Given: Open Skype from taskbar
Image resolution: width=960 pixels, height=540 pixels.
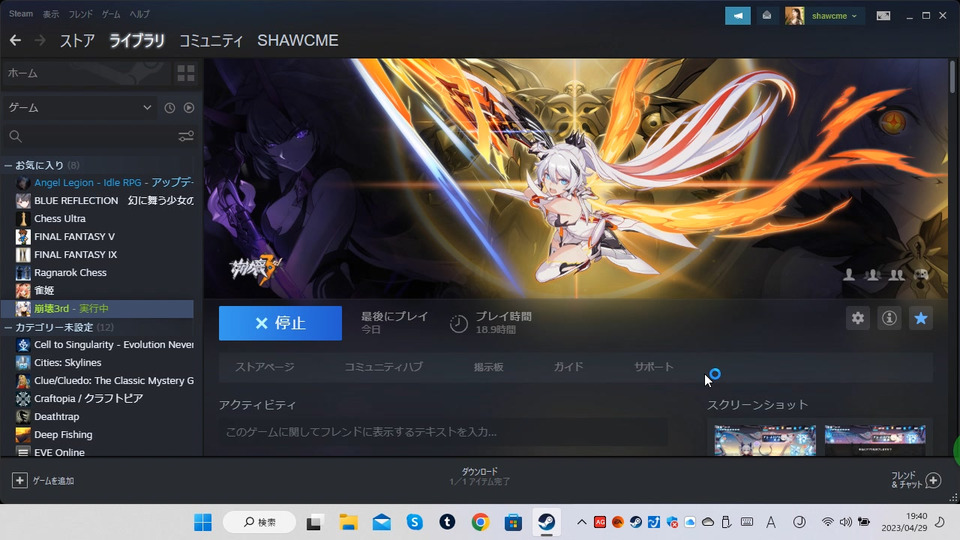Looking at the screenshot, I should point(414,522).
